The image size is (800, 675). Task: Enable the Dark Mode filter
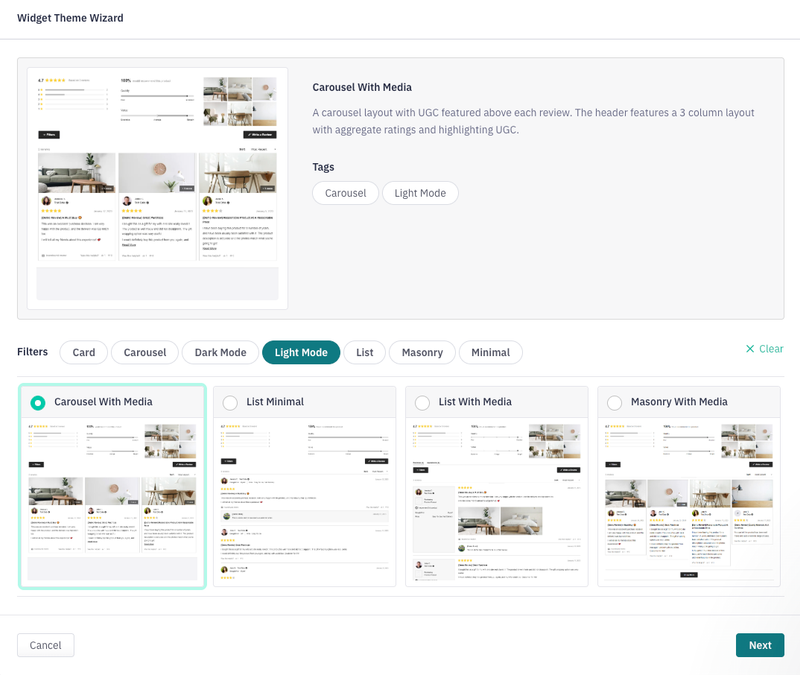click(220, 353)
